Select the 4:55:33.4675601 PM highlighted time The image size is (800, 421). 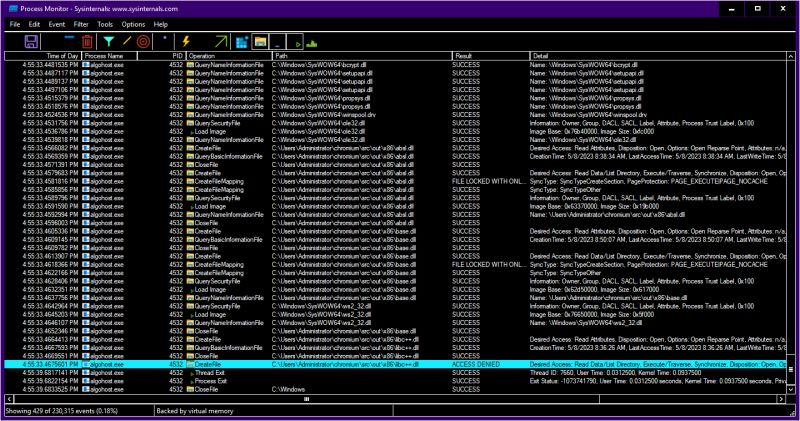[50, 364]
